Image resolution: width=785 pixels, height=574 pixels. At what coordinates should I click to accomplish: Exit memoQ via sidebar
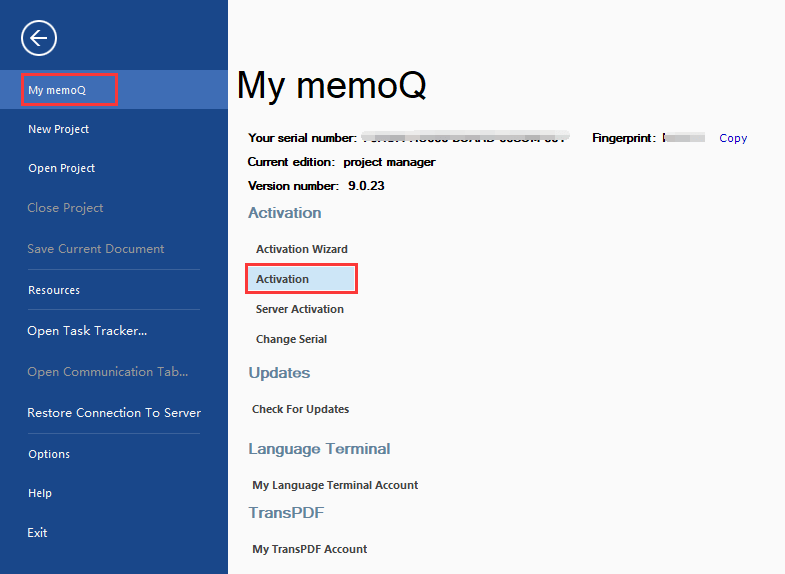(x=38, y=532)
